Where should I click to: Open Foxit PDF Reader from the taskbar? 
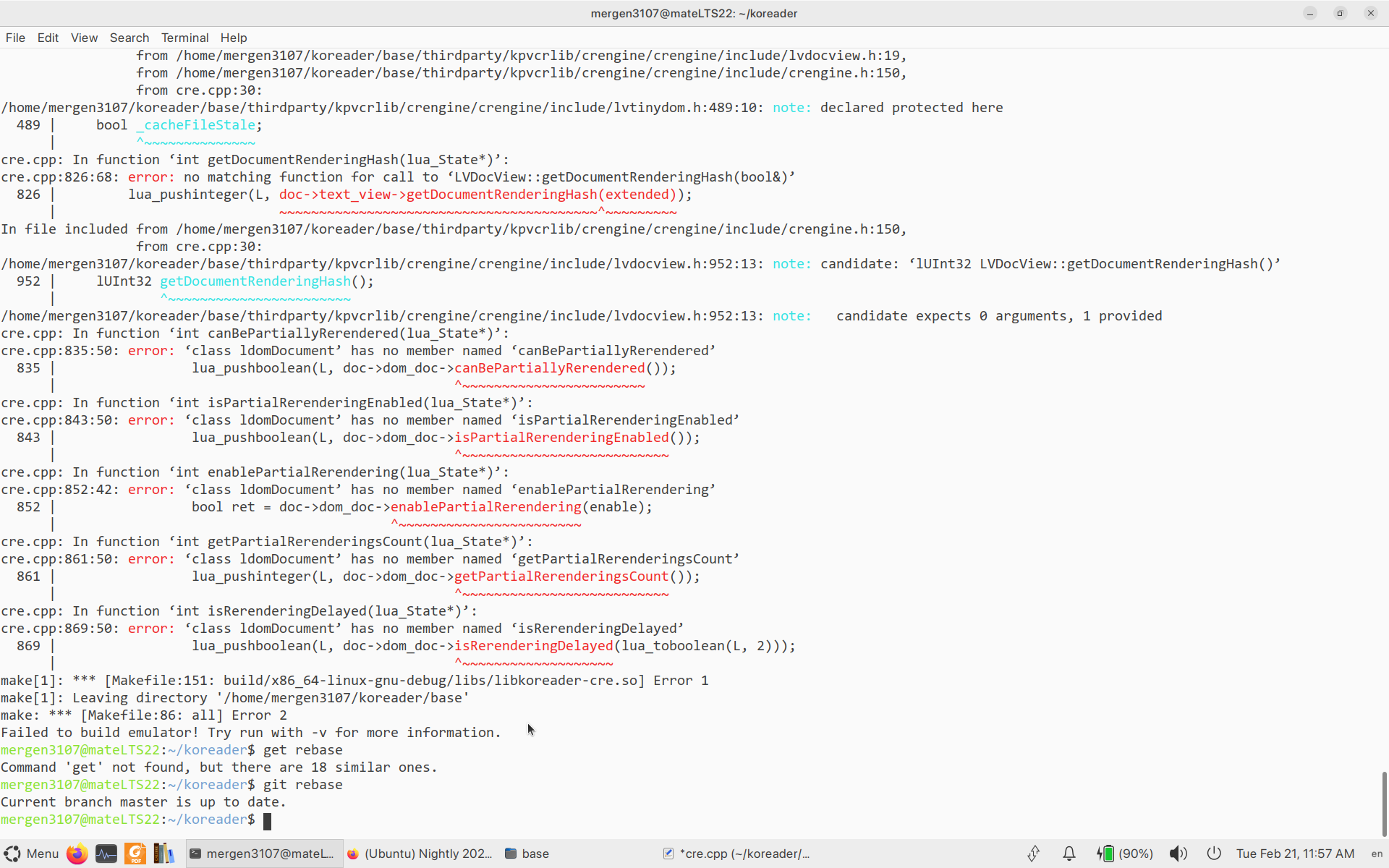pyautogui.click(x=135, y=854)
